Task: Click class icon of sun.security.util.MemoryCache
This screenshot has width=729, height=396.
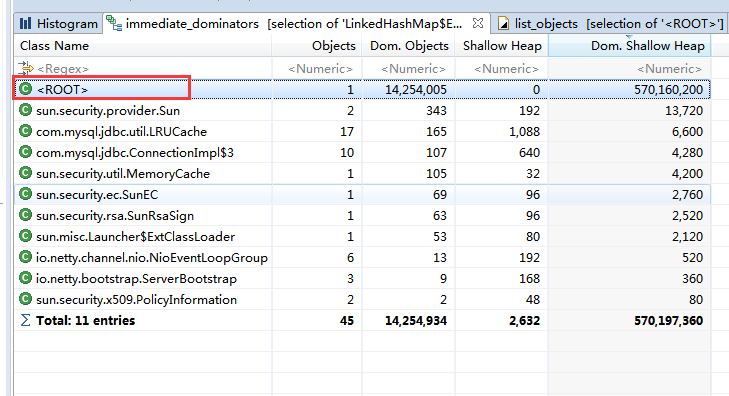Action: (26, 173)
